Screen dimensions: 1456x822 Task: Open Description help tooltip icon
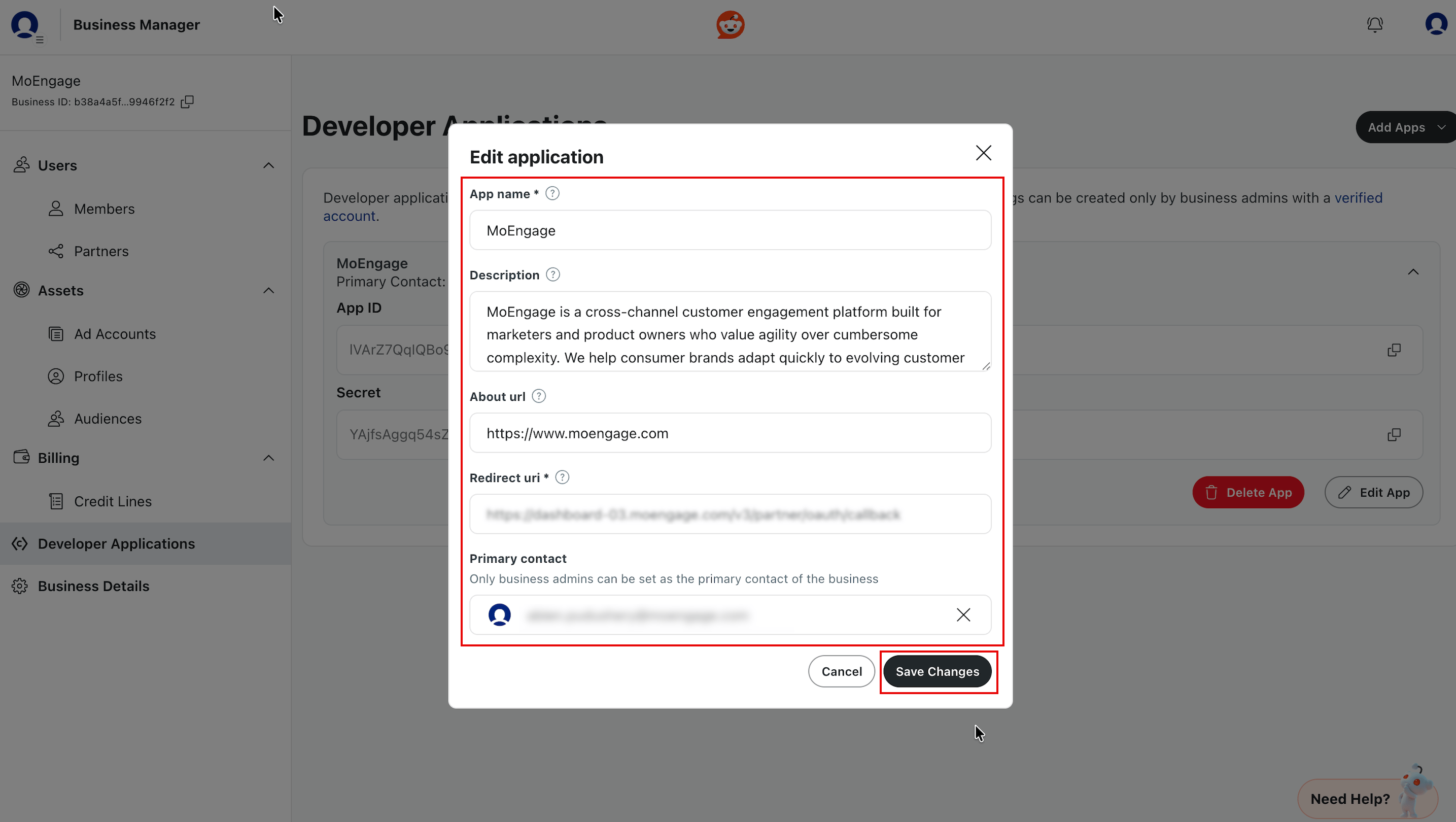[553, 275]
